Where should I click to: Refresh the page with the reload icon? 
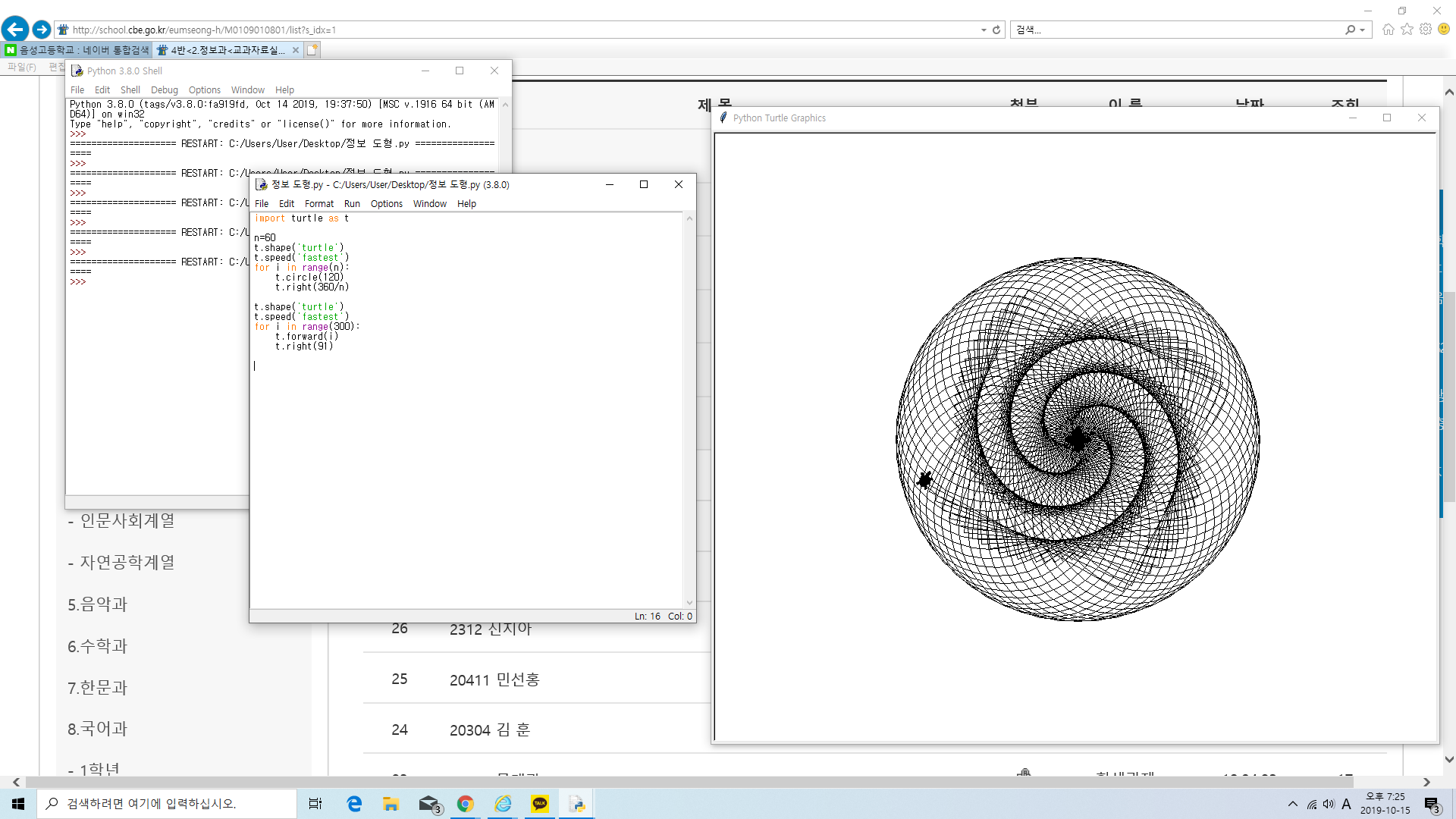[x=996, y=30]
